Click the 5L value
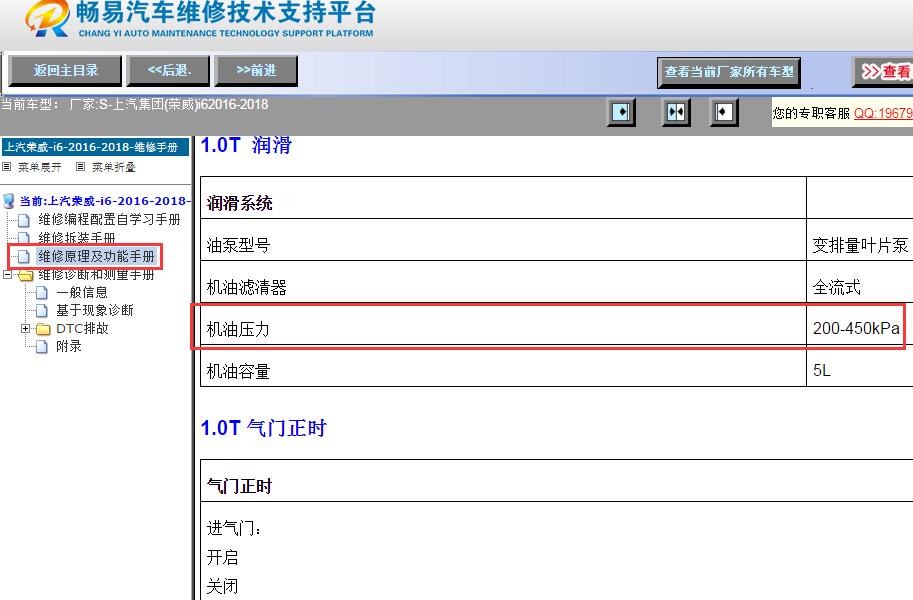913x600 pixels. [x=822, y=370]
